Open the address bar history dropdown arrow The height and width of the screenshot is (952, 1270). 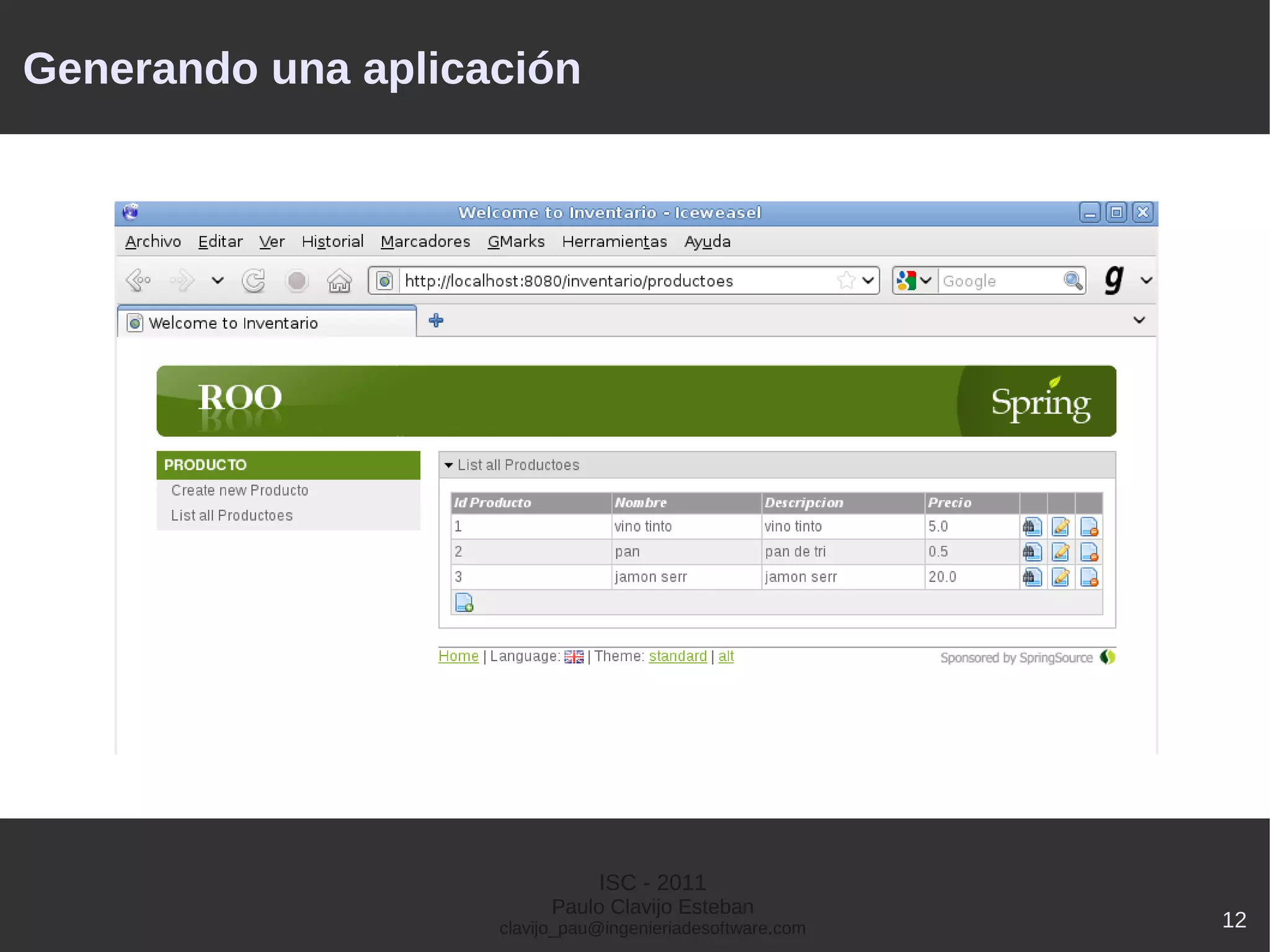tap(868, 281)
